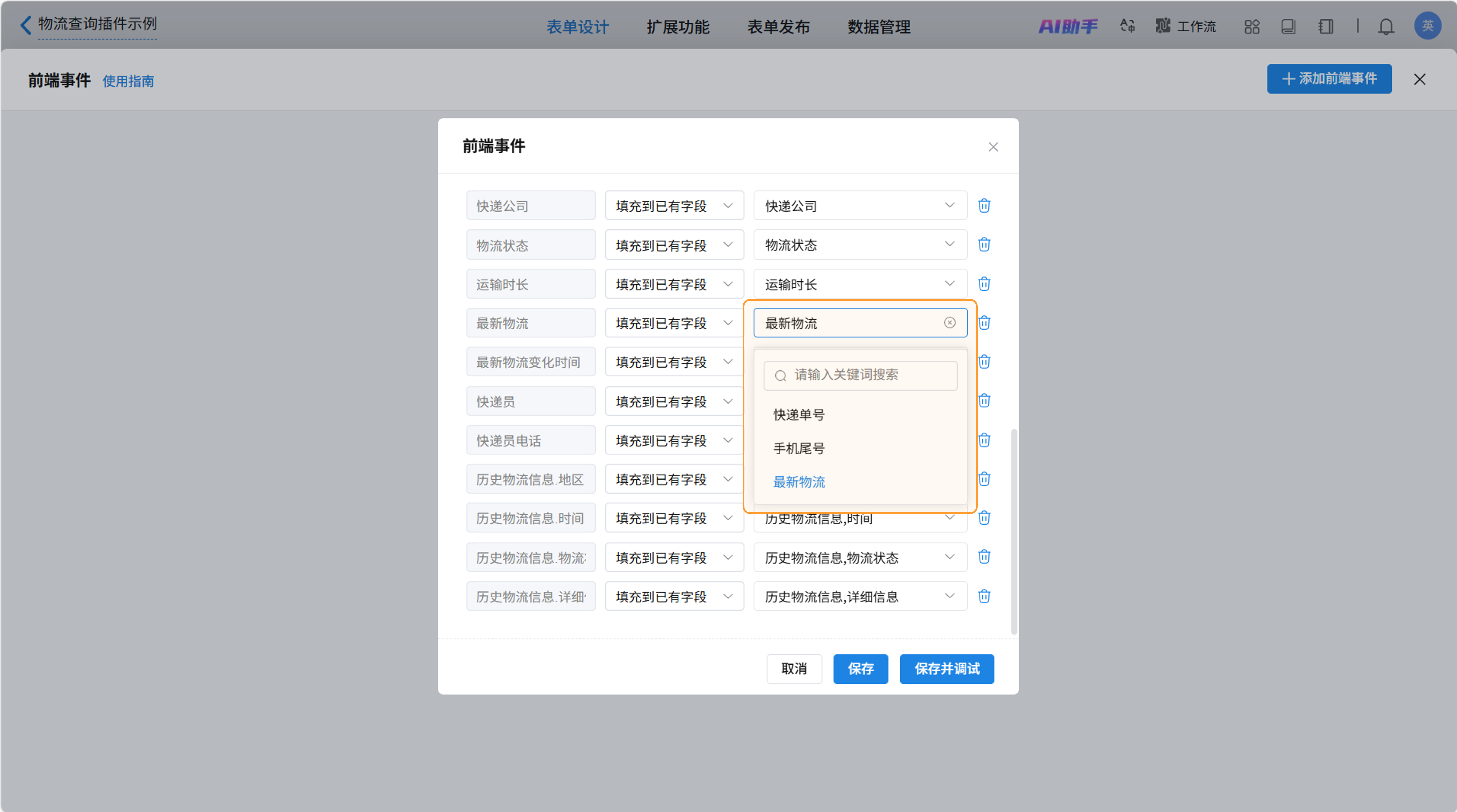Select 手机尾号 option in list

pos(799,449)
